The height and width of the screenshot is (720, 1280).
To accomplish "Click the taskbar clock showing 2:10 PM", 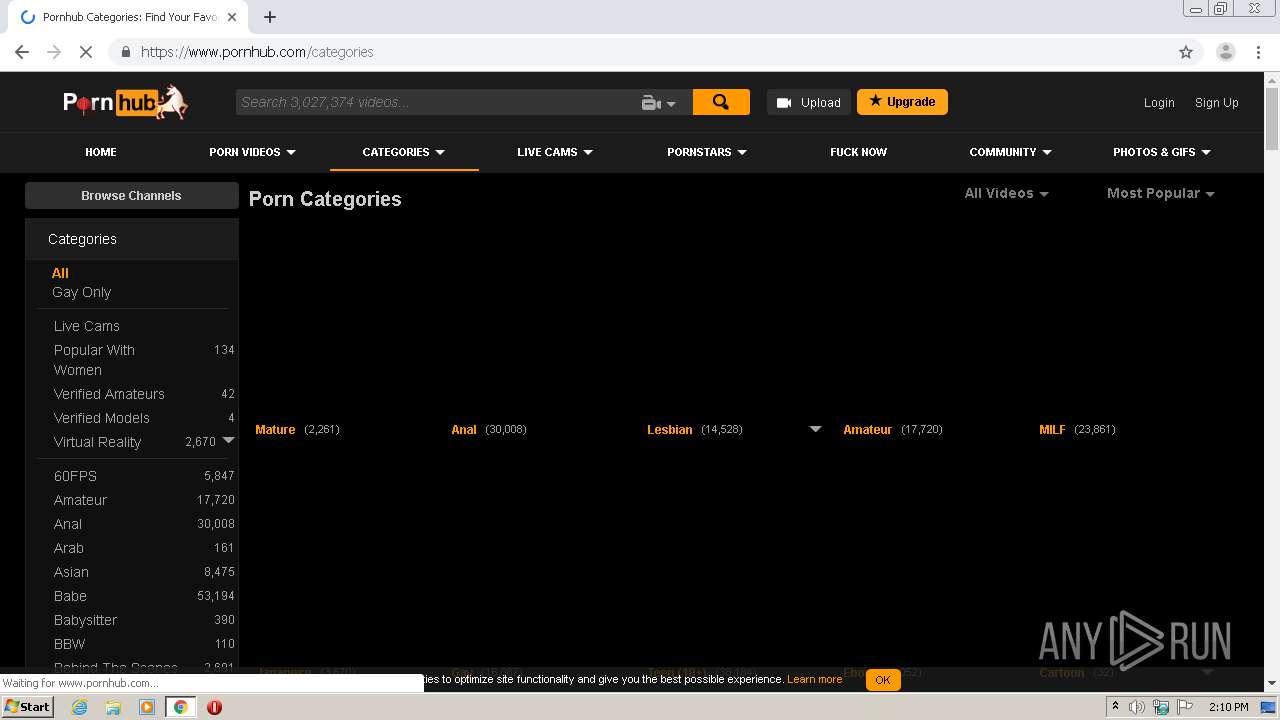I will [x=1228, y=707].
